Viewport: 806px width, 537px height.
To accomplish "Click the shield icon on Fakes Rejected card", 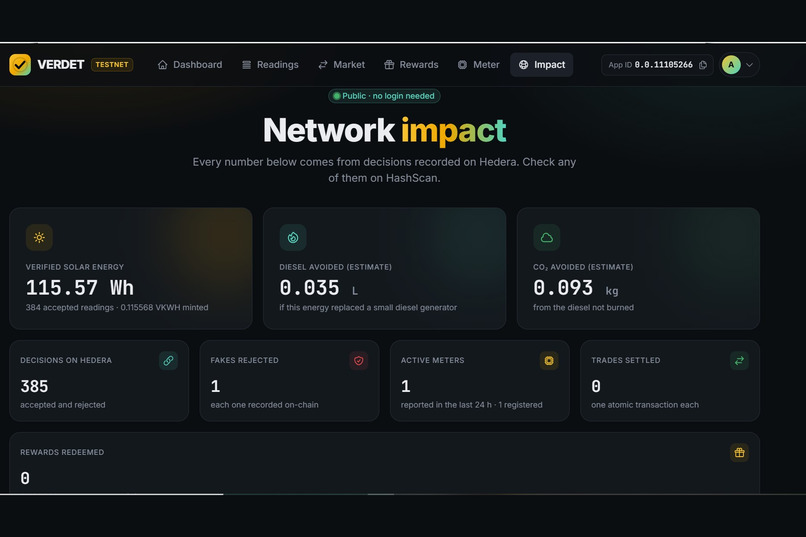I will (359, 361).
